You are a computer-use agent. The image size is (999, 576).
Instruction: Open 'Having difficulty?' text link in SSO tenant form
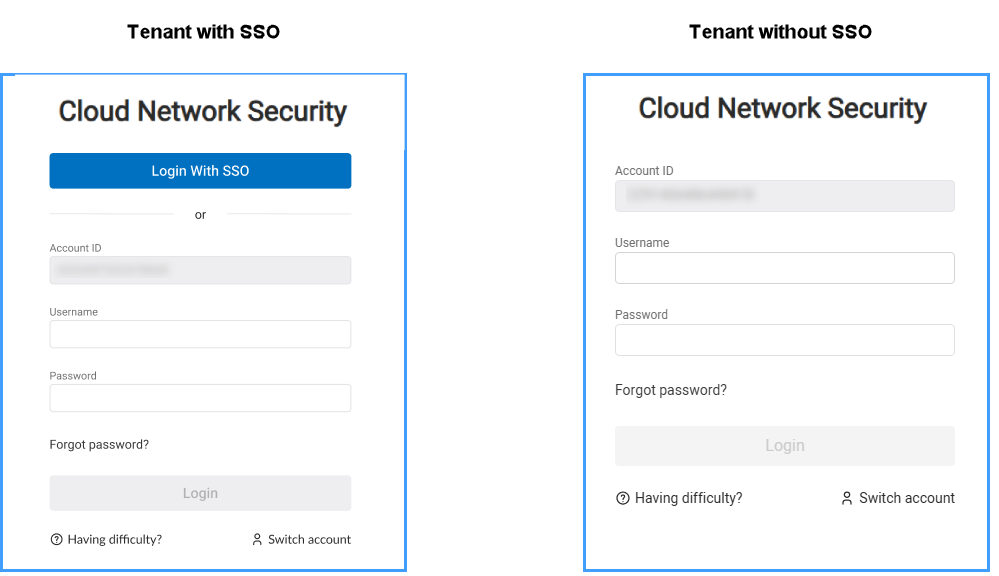pos(115,540)
